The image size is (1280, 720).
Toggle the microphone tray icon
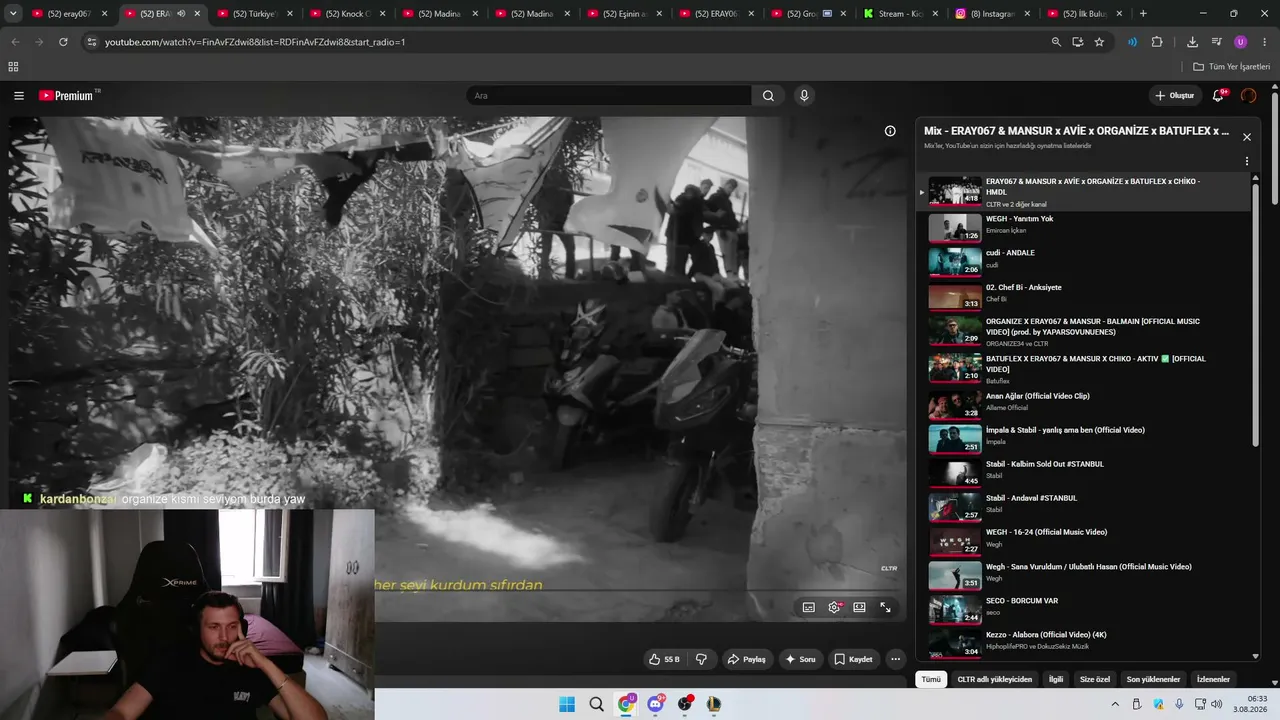(x=1179, y=704)
